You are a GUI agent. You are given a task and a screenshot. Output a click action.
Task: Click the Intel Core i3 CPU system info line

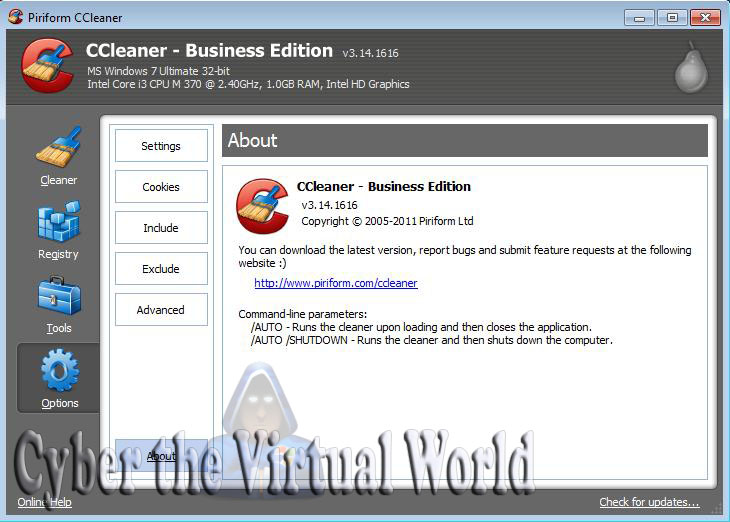[x=248, y=84]
